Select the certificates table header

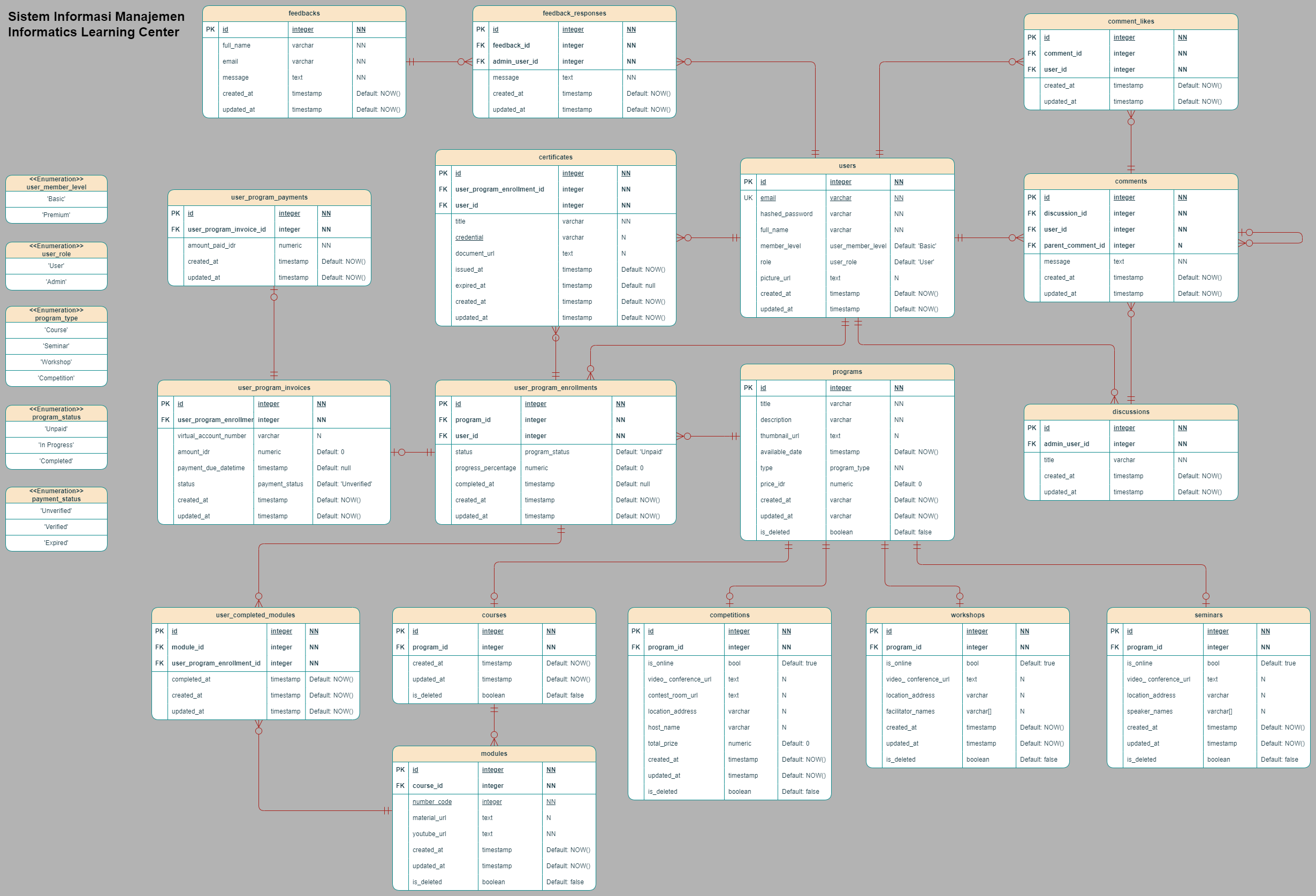(x=555, y=157)
